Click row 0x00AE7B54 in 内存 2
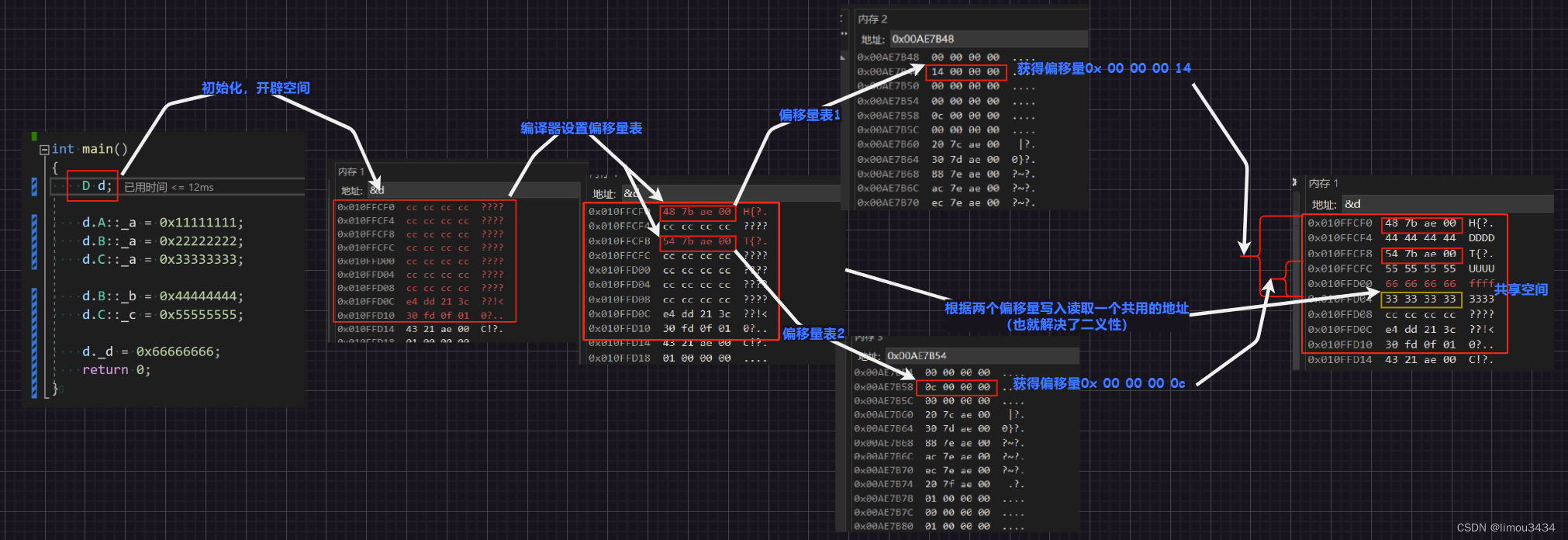This screenshot has height=540, width=1568. (x=945, y=102)
